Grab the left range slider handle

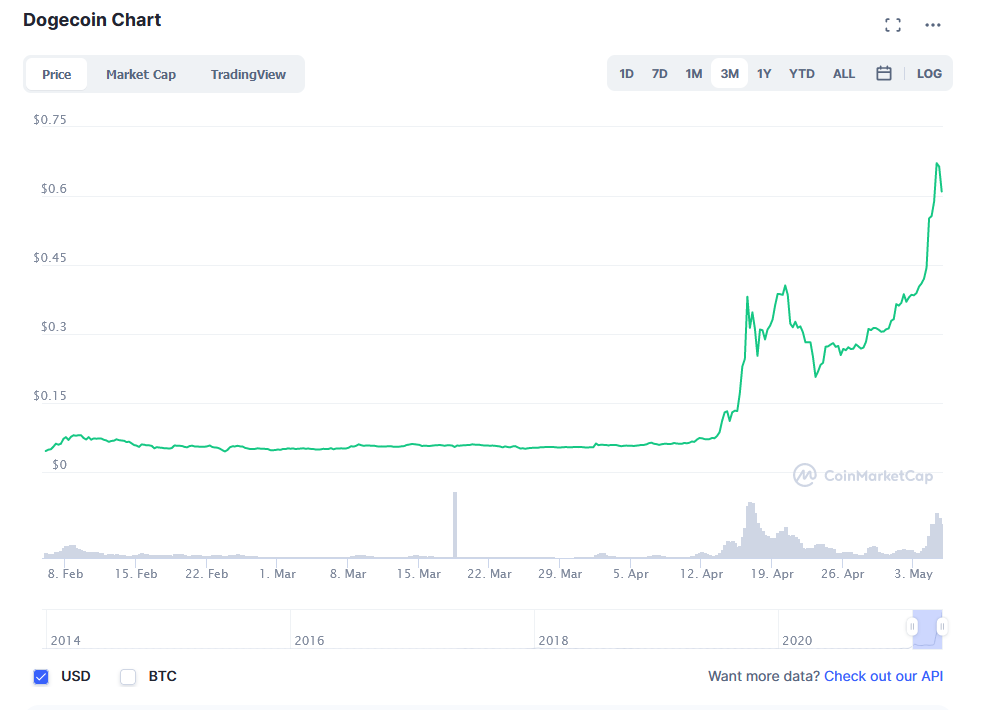pos(912,627)
